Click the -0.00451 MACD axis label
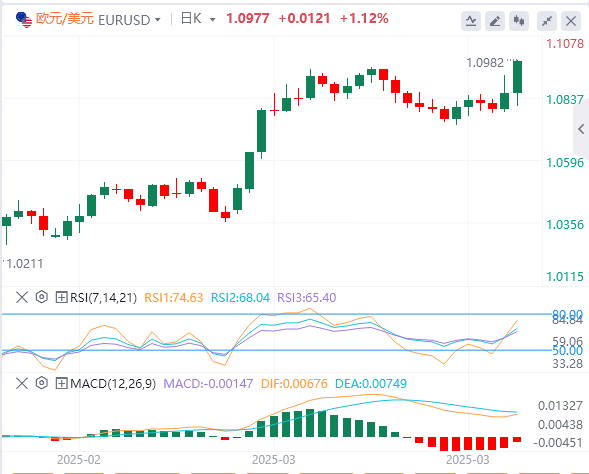The height and width of the screenshot is (474, 589). [x=558, y=442]
